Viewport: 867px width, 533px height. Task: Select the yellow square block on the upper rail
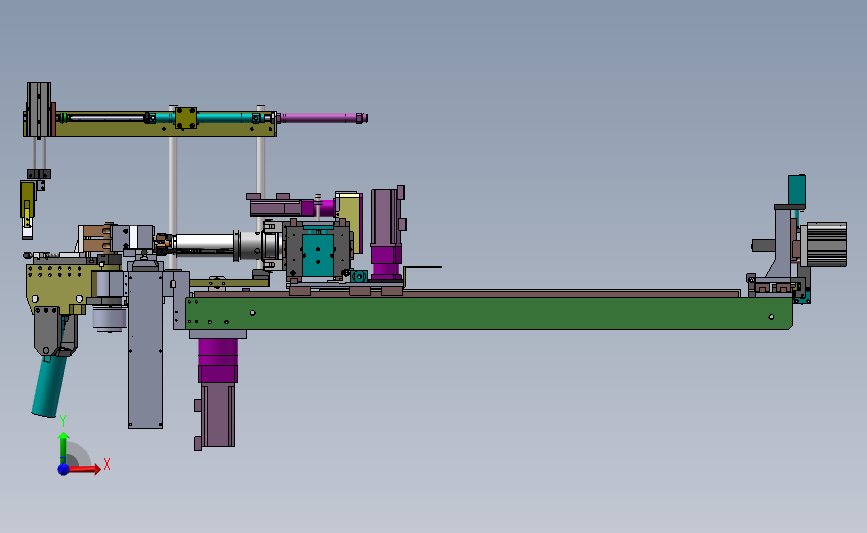click(x=186, y=118)
